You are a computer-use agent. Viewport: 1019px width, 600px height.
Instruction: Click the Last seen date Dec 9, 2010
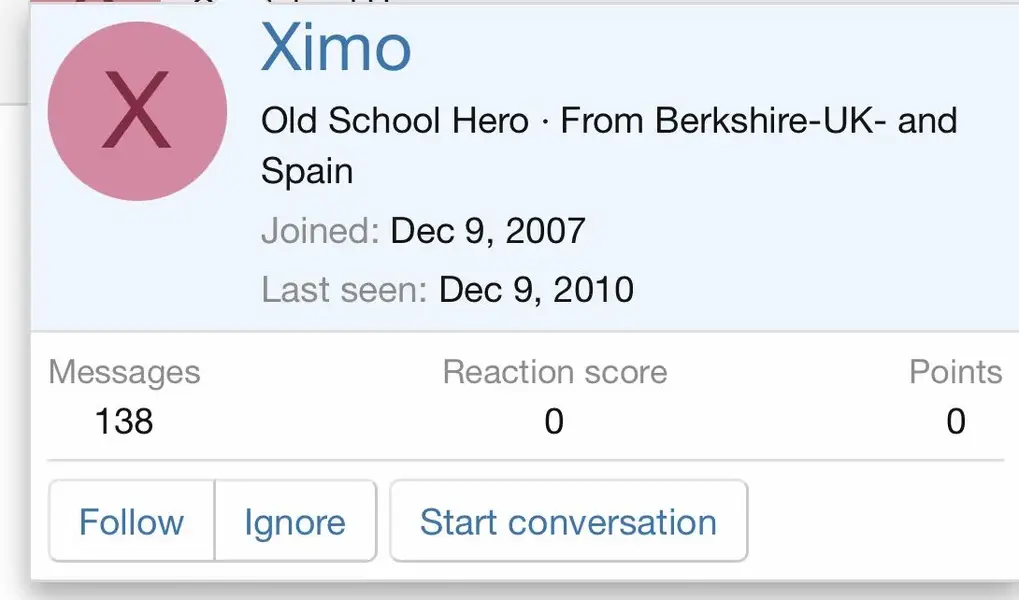pos(536,289)
